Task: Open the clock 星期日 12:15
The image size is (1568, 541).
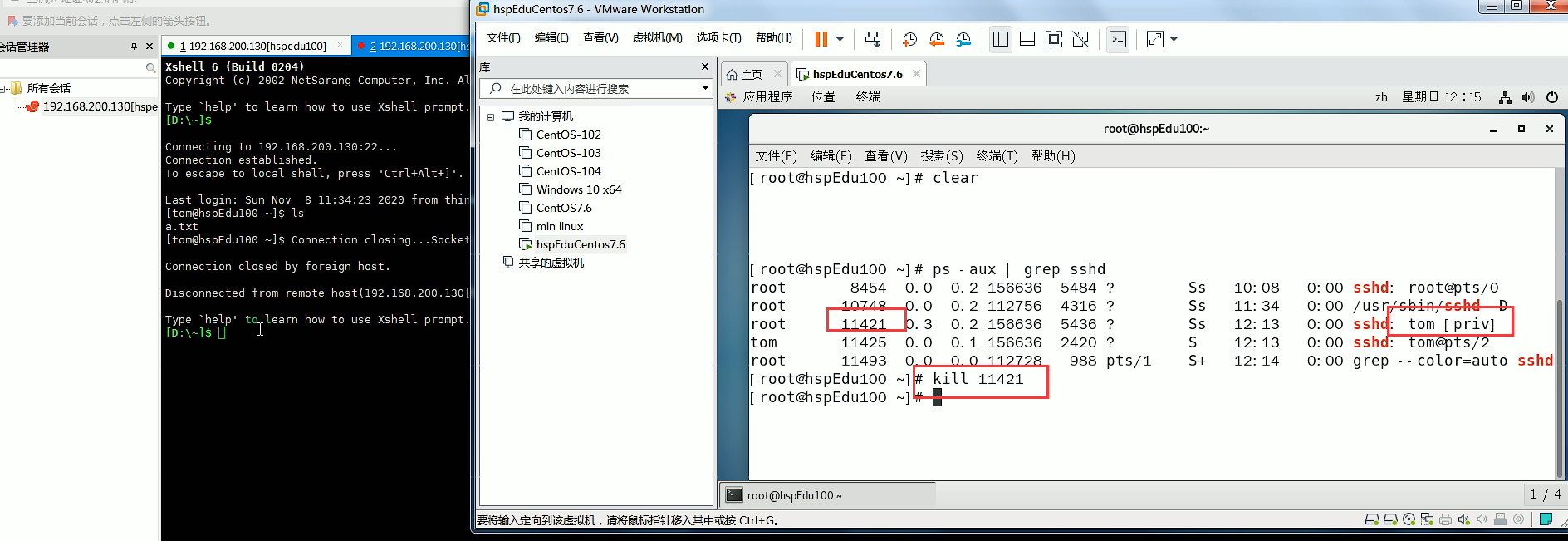Action: click(x=1441, y=96)
